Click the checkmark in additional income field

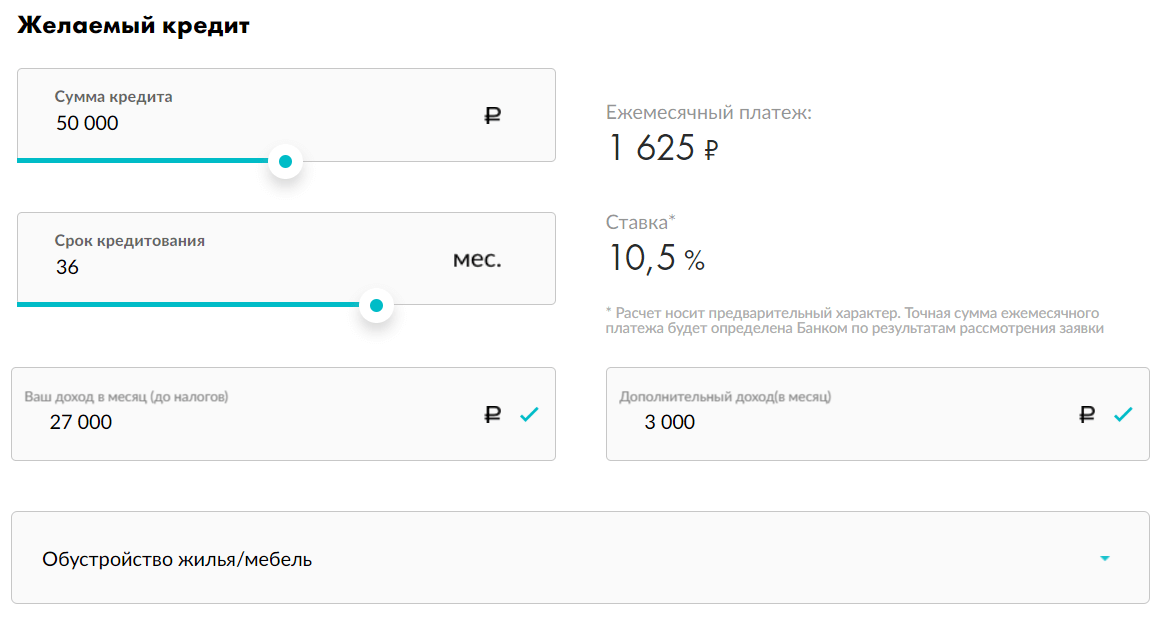click(x=1123, y=414)
